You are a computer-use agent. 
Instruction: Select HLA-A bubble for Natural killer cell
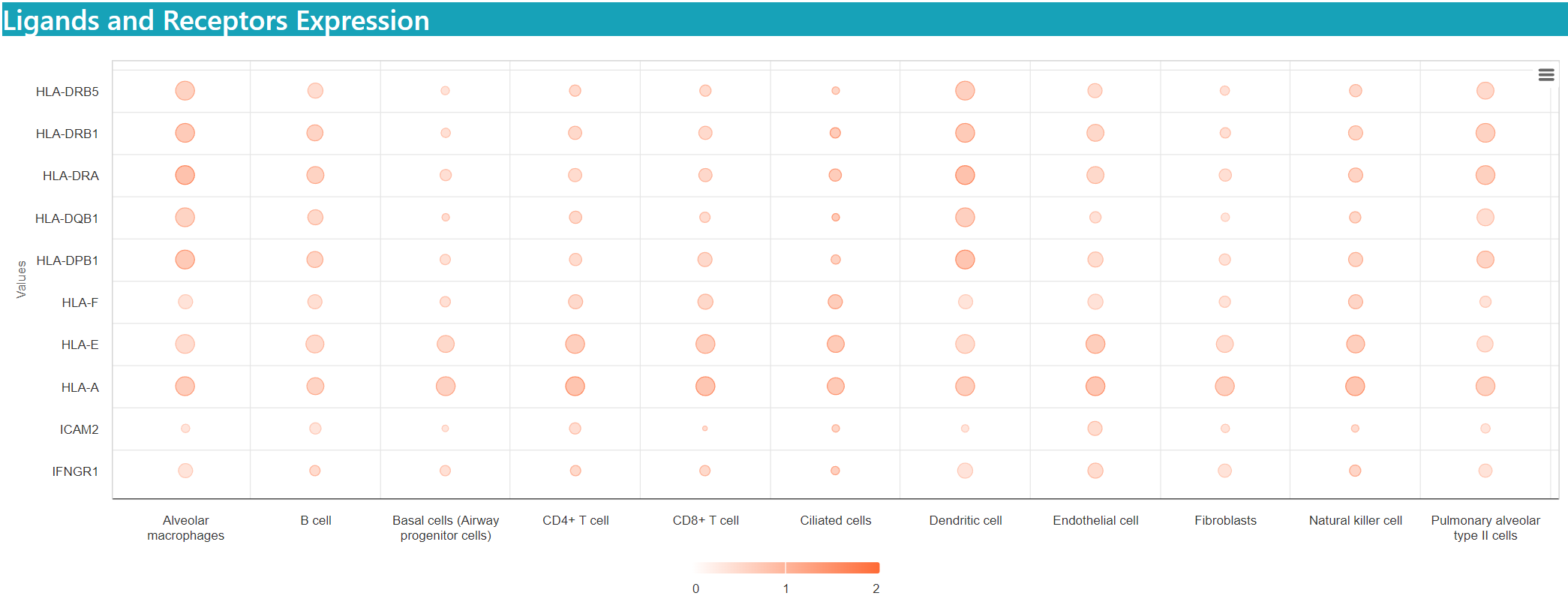[1356, 387]
